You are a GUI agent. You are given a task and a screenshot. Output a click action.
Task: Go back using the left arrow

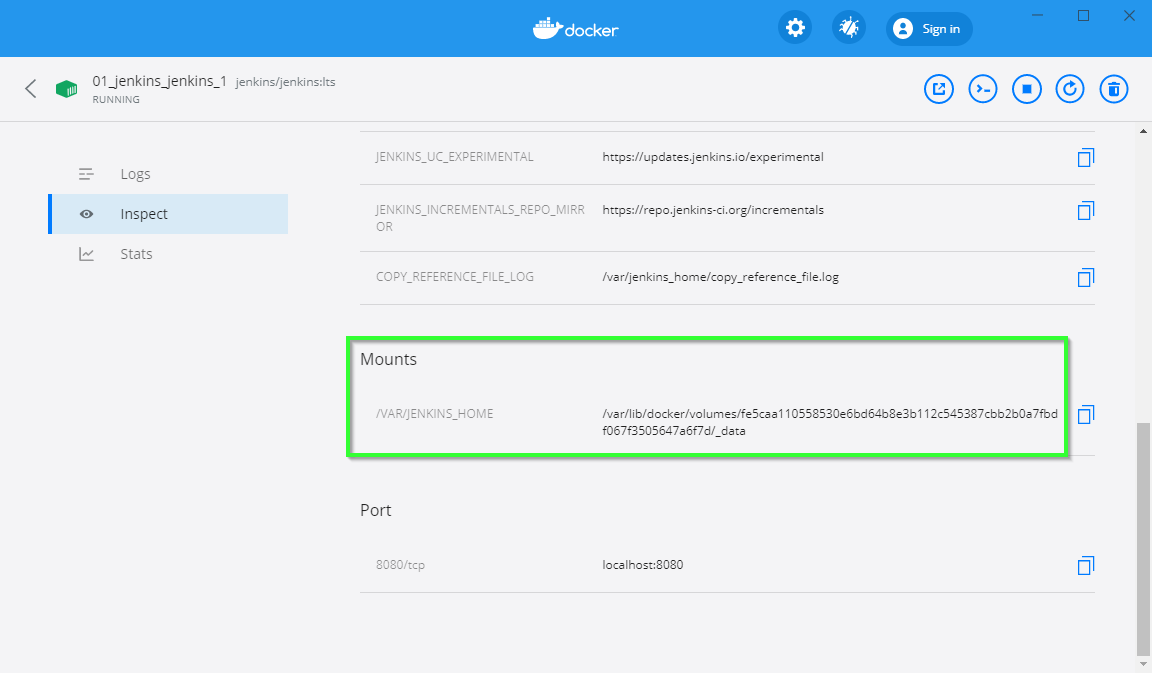pyautogui.click(x=31, y=89)
